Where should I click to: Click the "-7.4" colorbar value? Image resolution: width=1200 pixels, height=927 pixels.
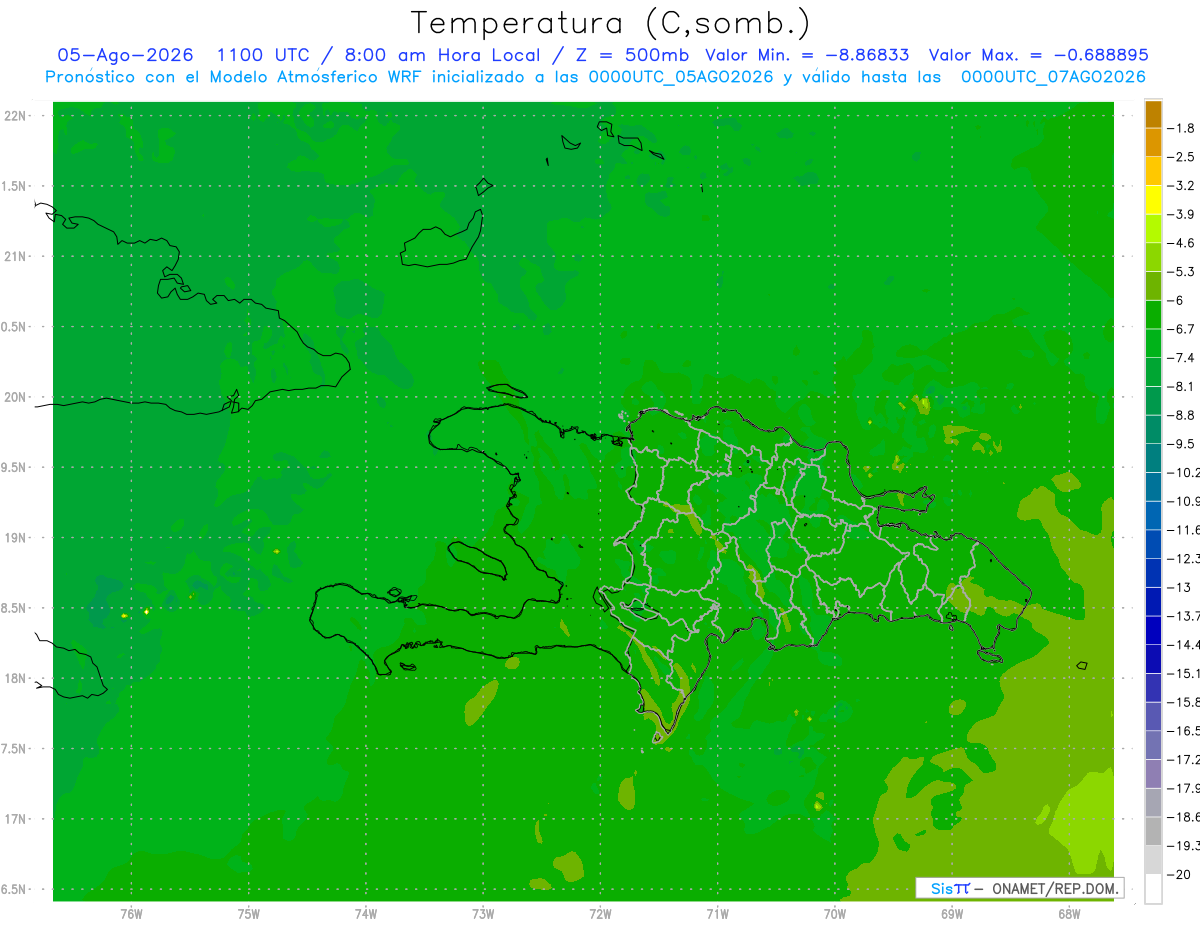point(1183,358)
